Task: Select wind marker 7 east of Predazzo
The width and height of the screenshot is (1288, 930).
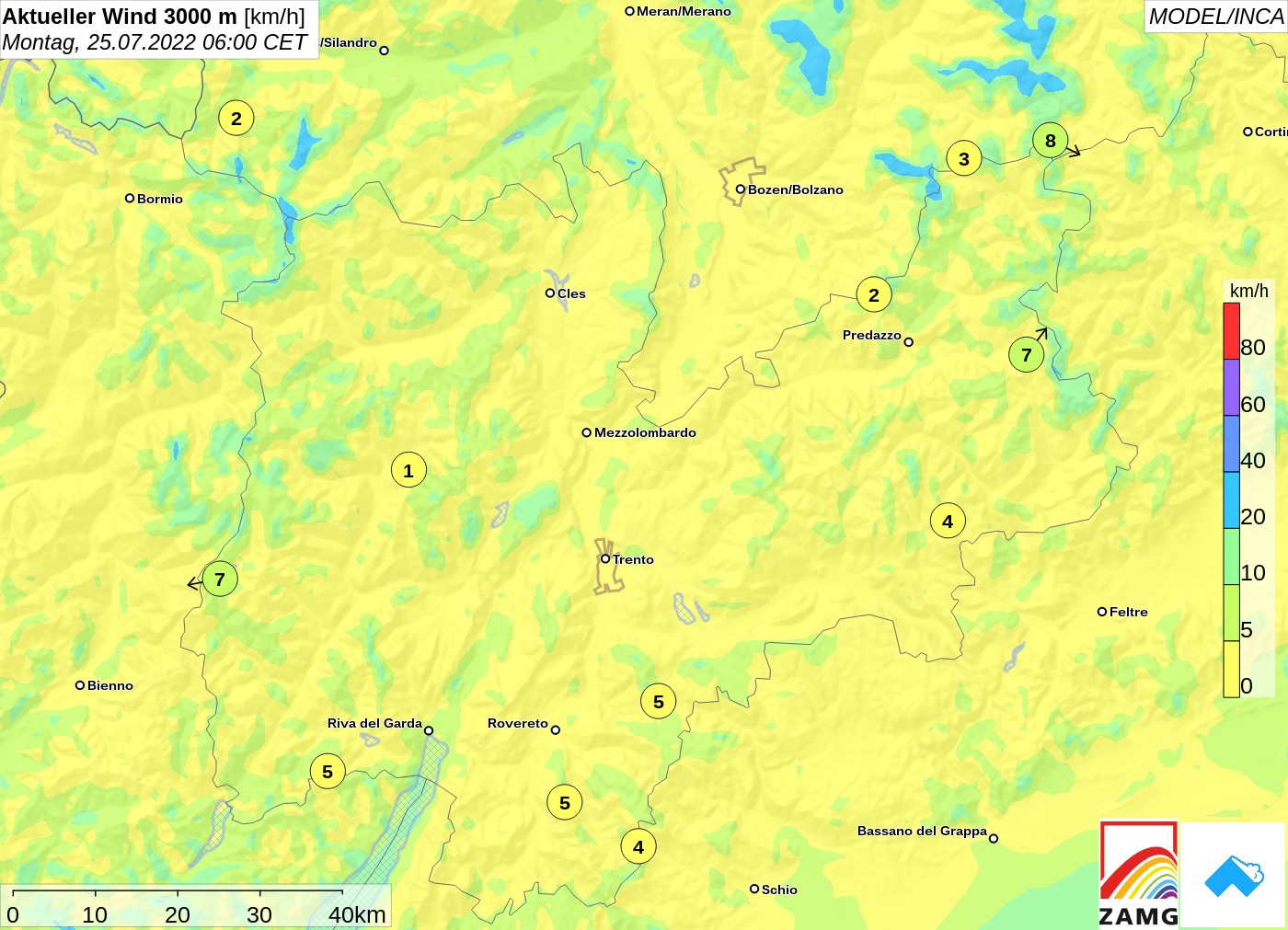Action: click(x=1027, y=355)
